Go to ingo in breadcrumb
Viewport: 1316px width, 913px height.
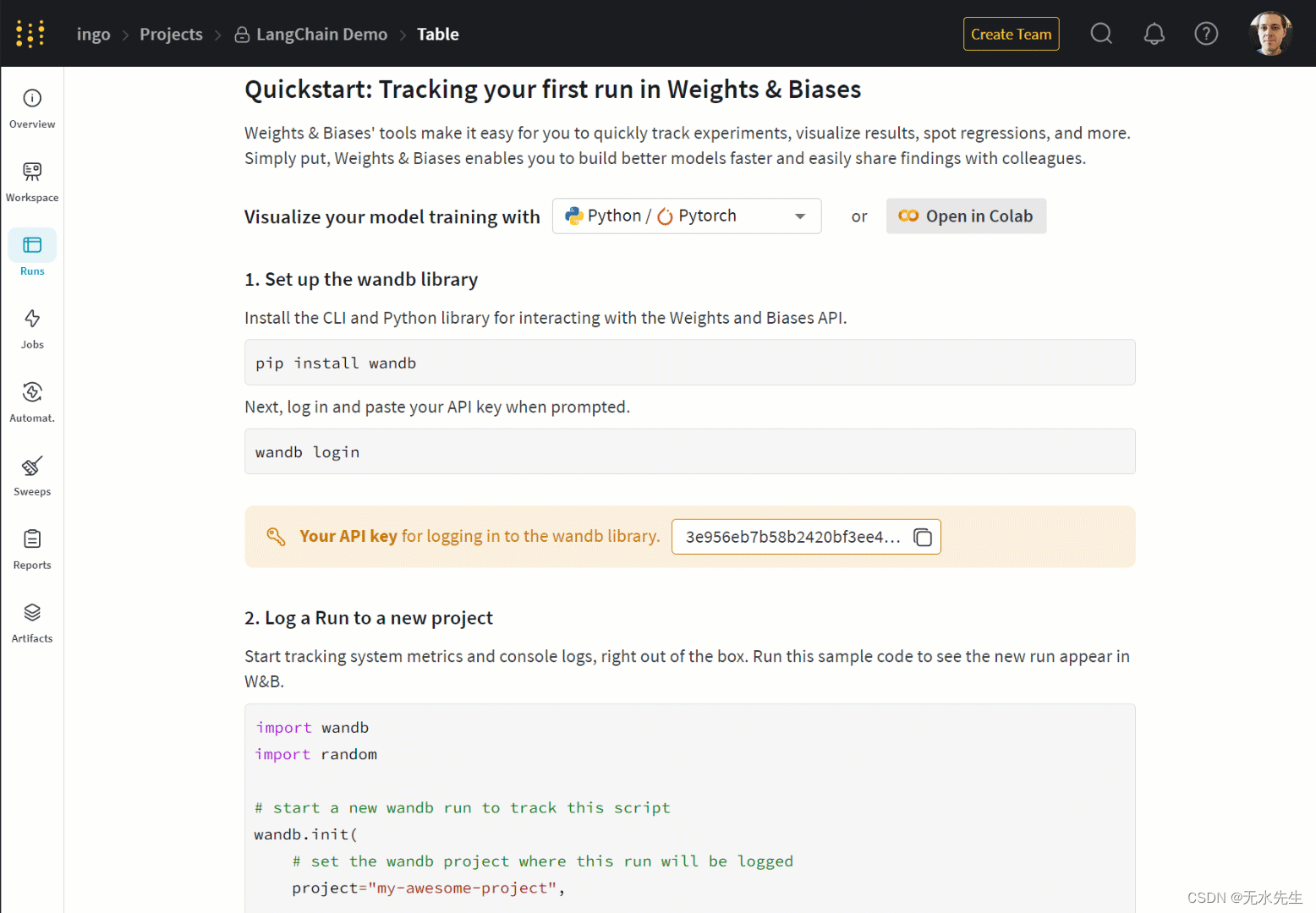point(93,35)
